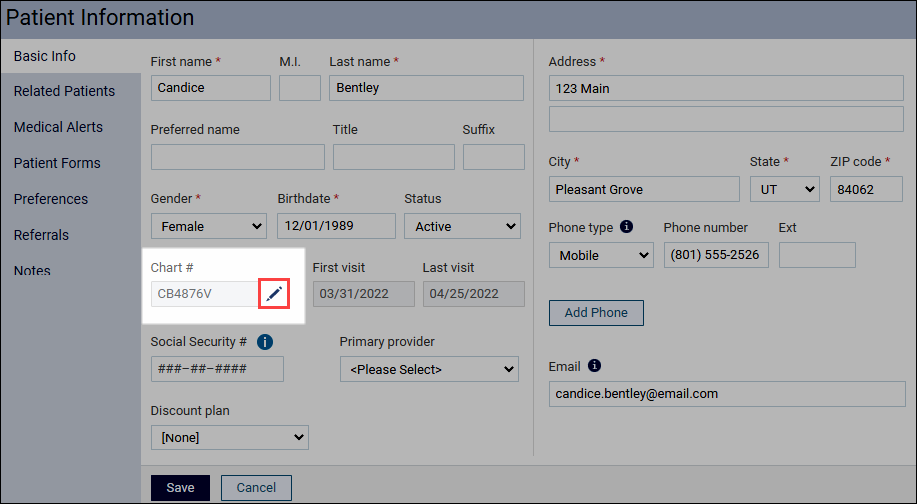917x504 pixels.
Task: Click the Chart # field showing CB4876V
Action: 205,294
